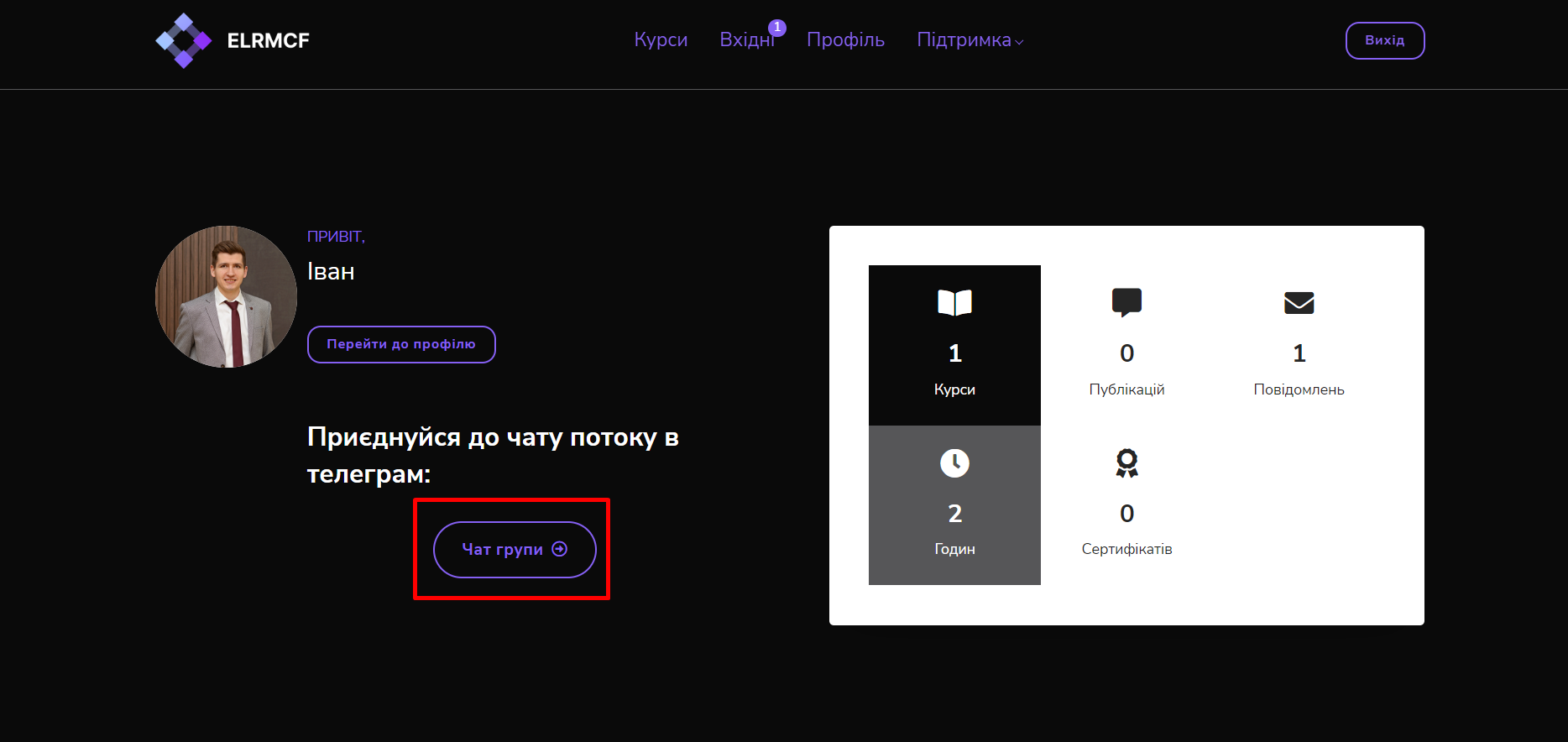Click the number 1 in Курси tile
The width and height of the screenshot is (1568, 742).
[954, 353]
